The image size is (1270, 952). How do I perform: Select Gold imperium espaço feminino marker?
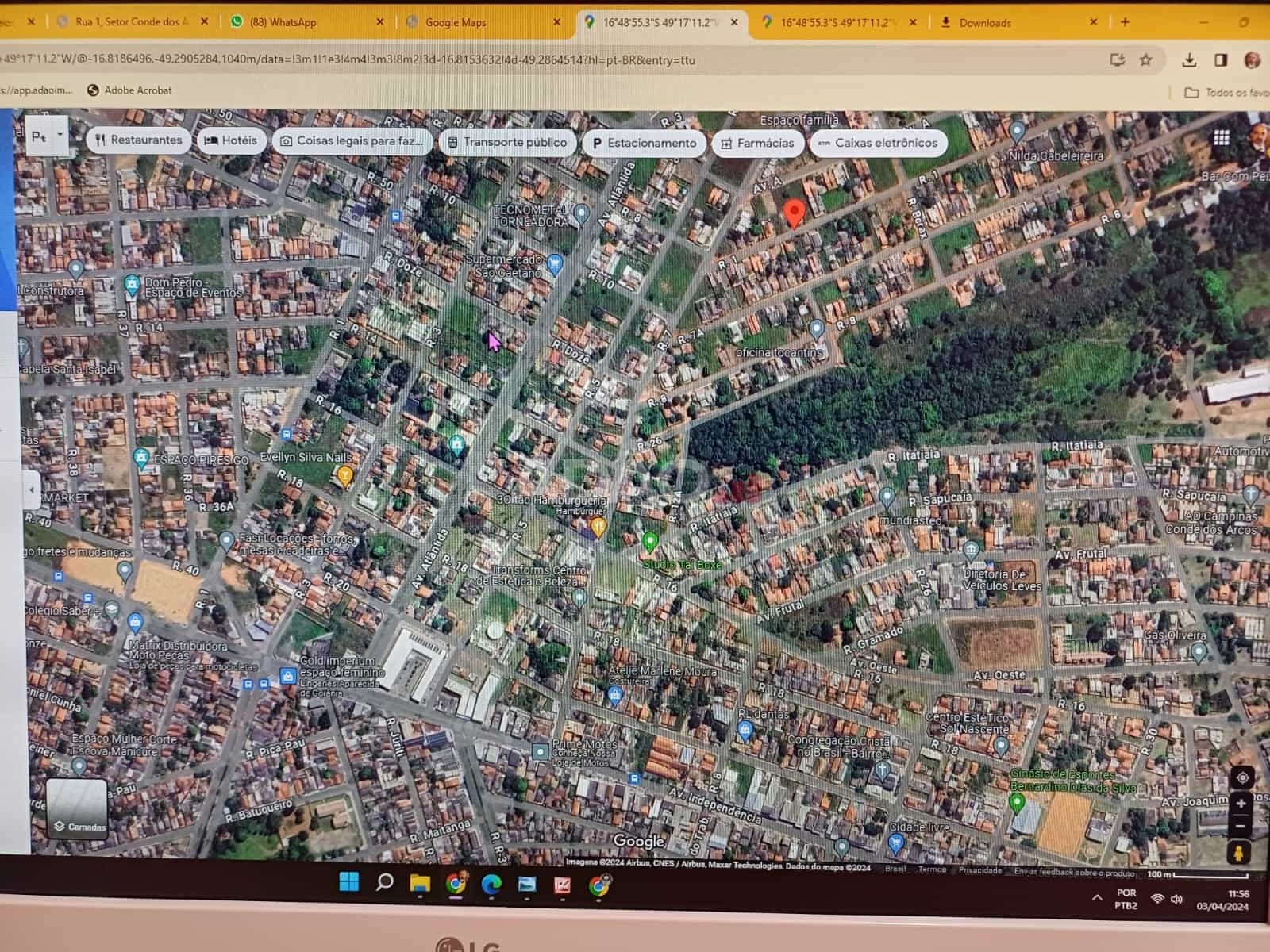point(288,676)
